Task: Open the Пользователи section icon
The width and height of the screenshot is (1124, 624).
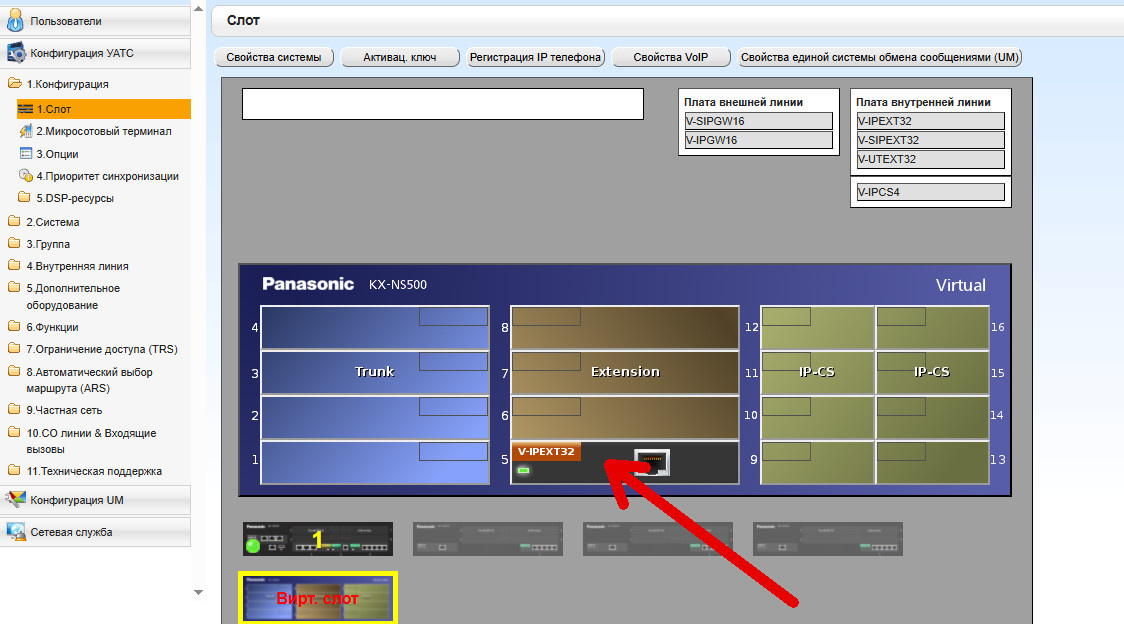Action: pyautogui.click(x=15, y=21)
